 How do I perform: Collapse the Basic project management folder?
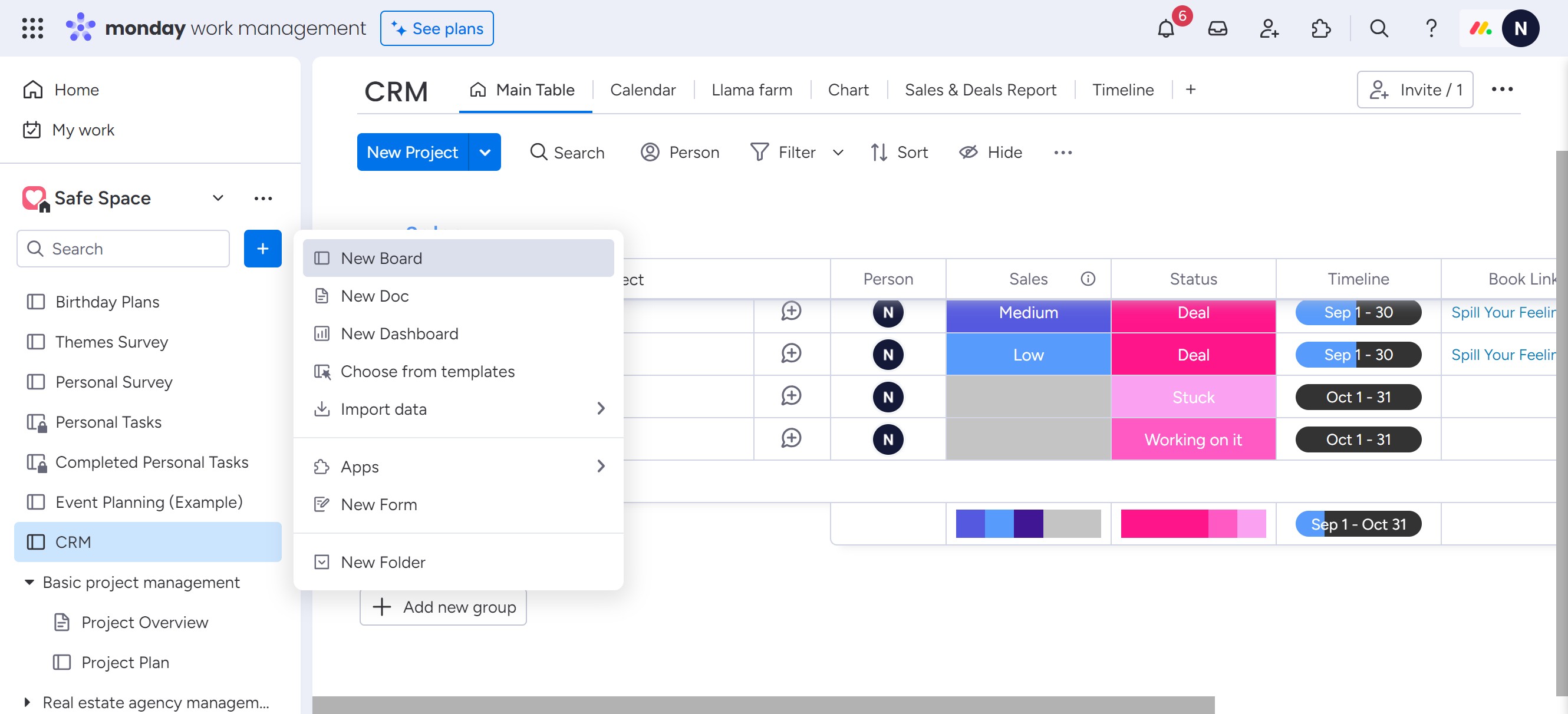coord(29,582)
